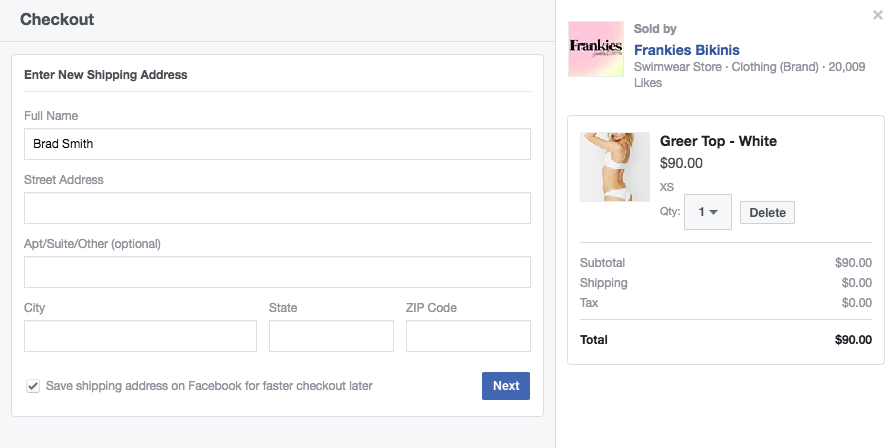The width and height of the screenshot is (896, 448).
Task: Click the Full Name field containing Brad Smith
Action: pos(277,144)
